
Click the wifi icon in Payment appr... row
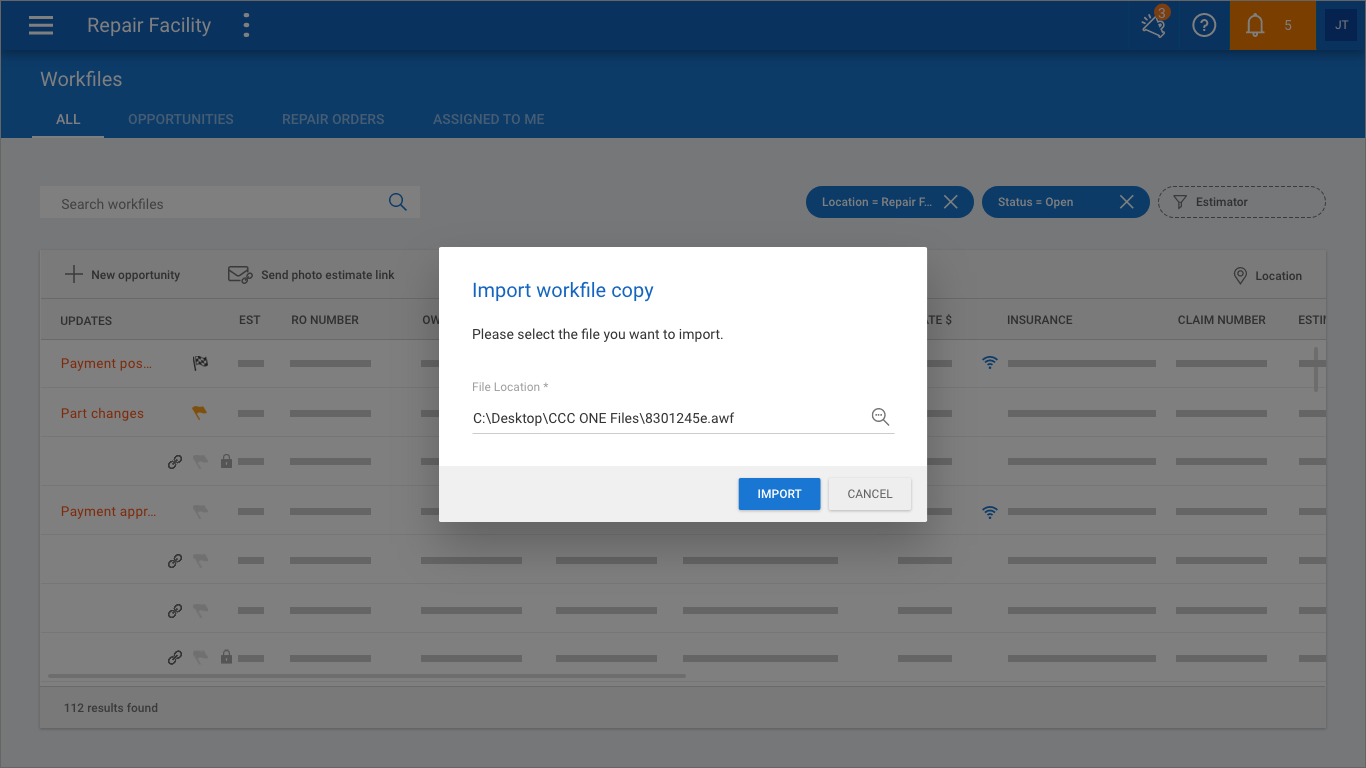coord(990,511)
